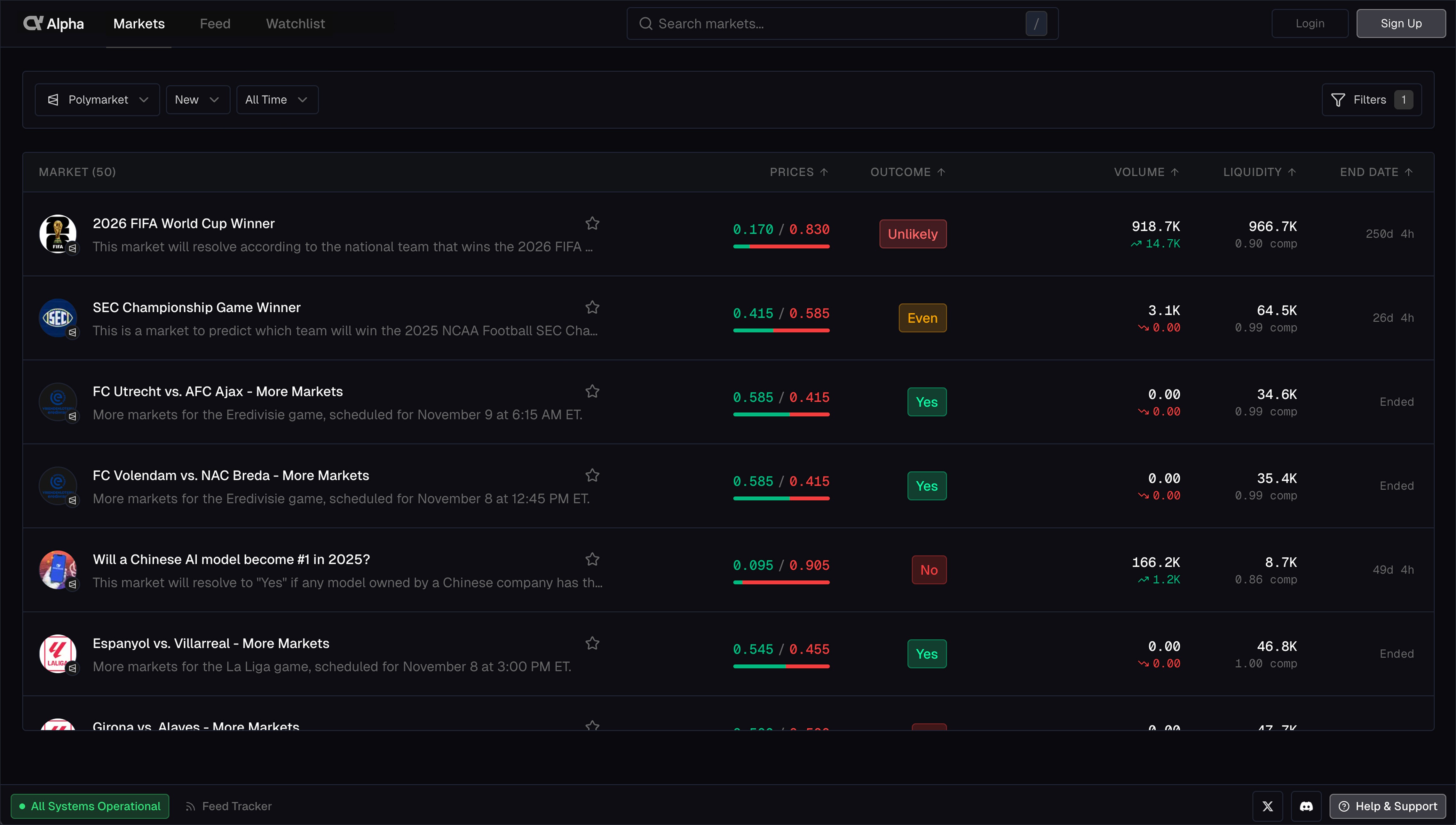
Task: Click the Login button
Action: (x=1310, y=23)
